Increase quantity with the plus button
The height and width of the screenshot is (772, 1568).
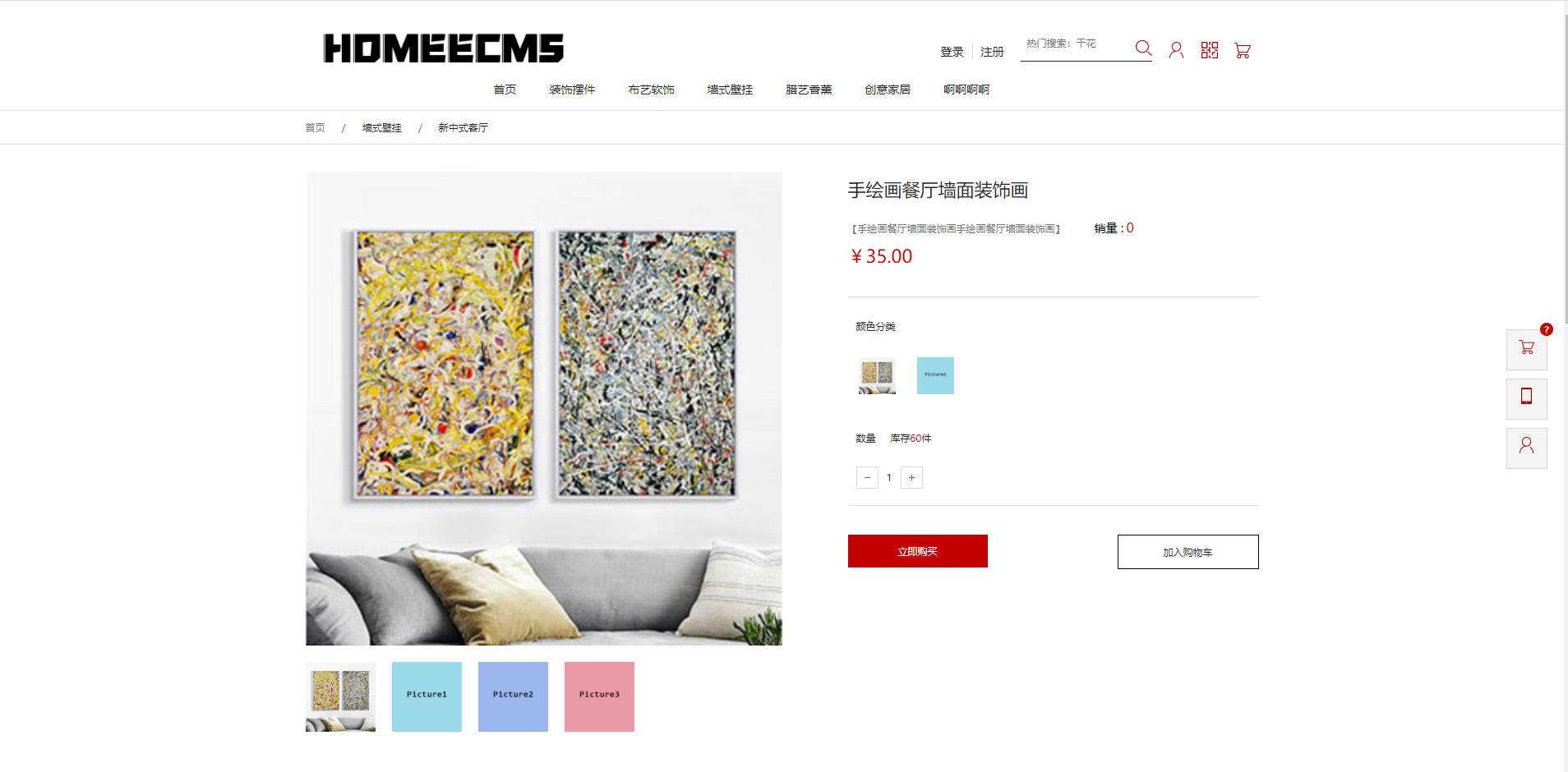pyautogui.click(x=911, y=477)
